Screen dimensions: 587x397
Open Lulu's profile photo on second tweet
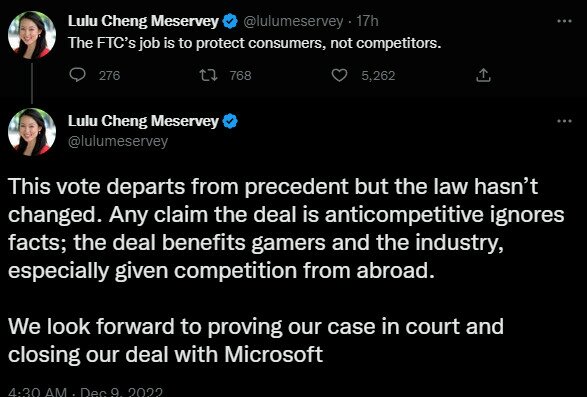[x=32, y=132]
